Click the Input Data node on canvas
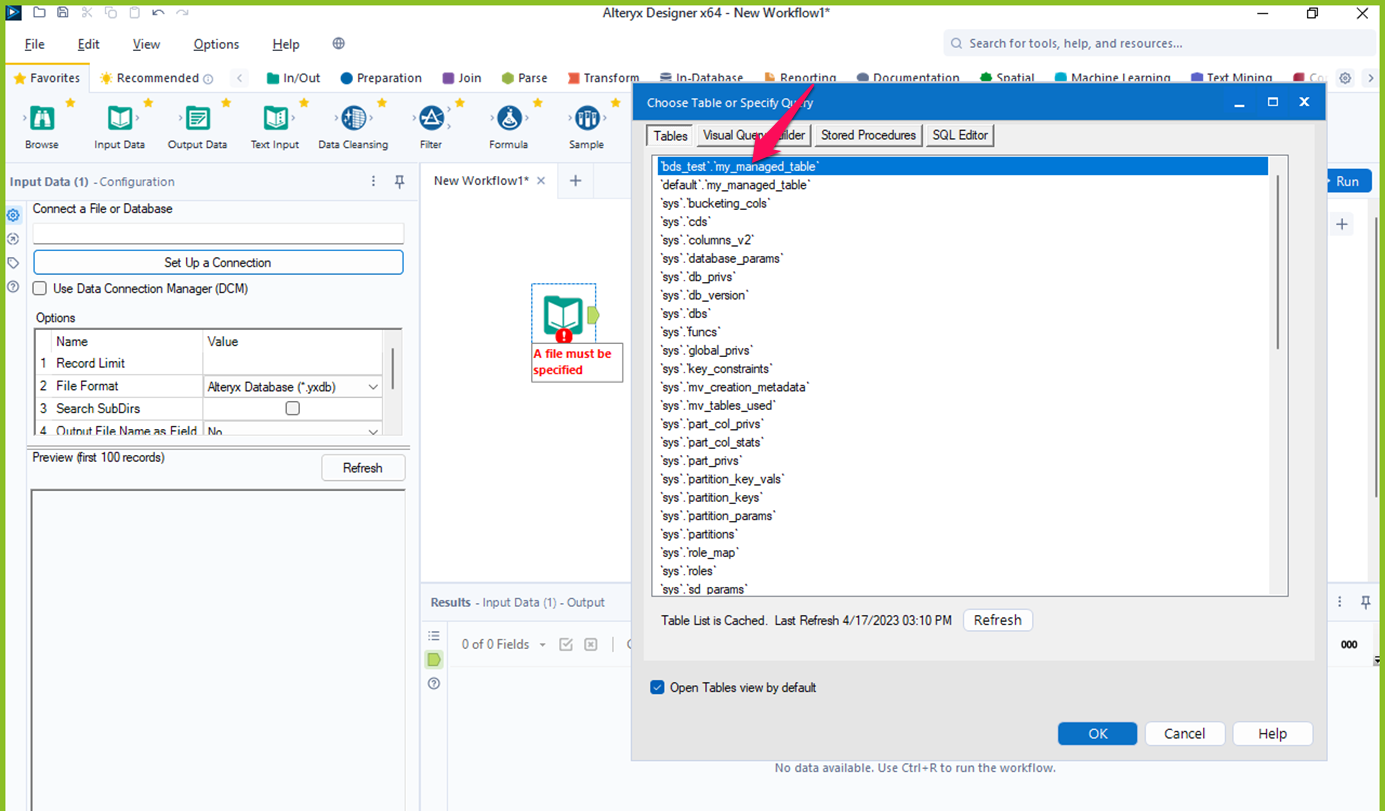1385x811 pixels. click(564, 316)
